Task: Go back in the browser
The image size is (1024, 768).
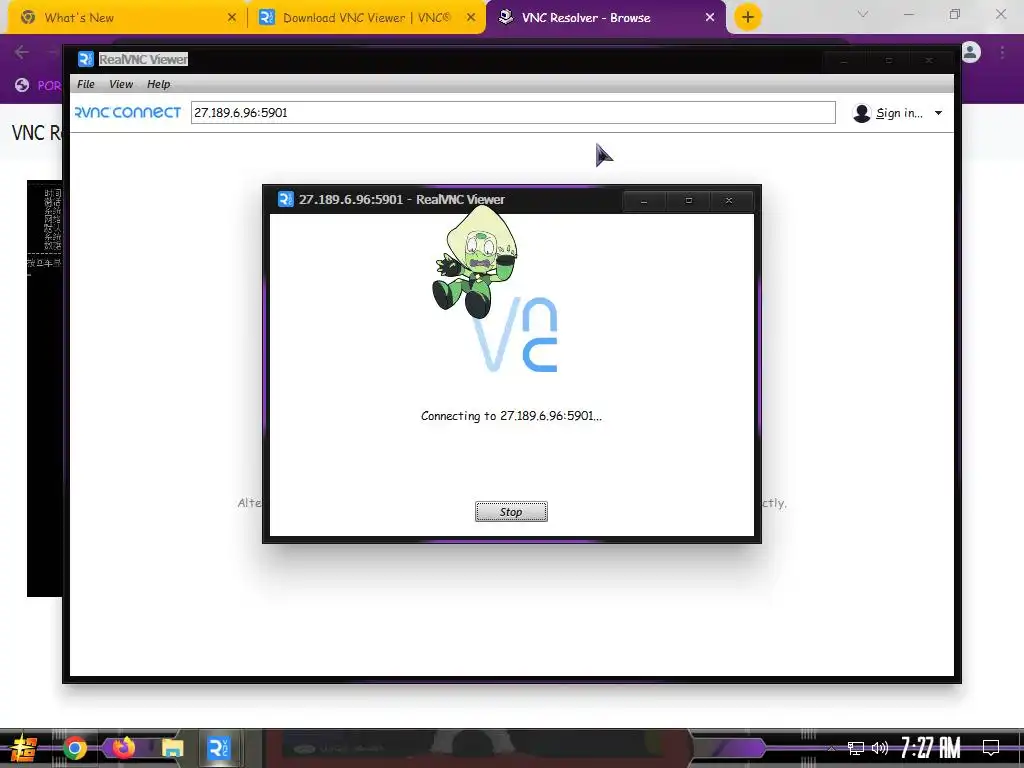Action: 22,52
